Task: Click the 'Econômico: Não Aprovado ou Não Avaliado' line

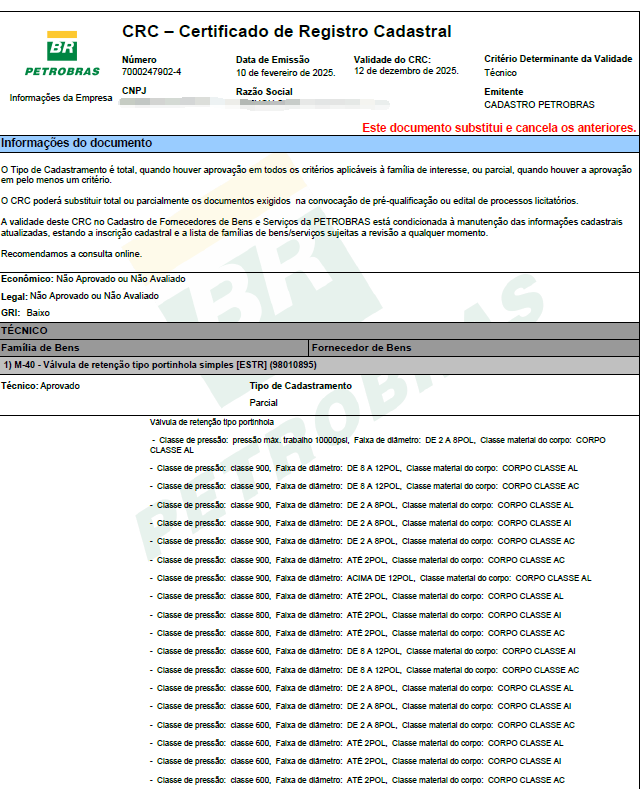Action: 93,279
